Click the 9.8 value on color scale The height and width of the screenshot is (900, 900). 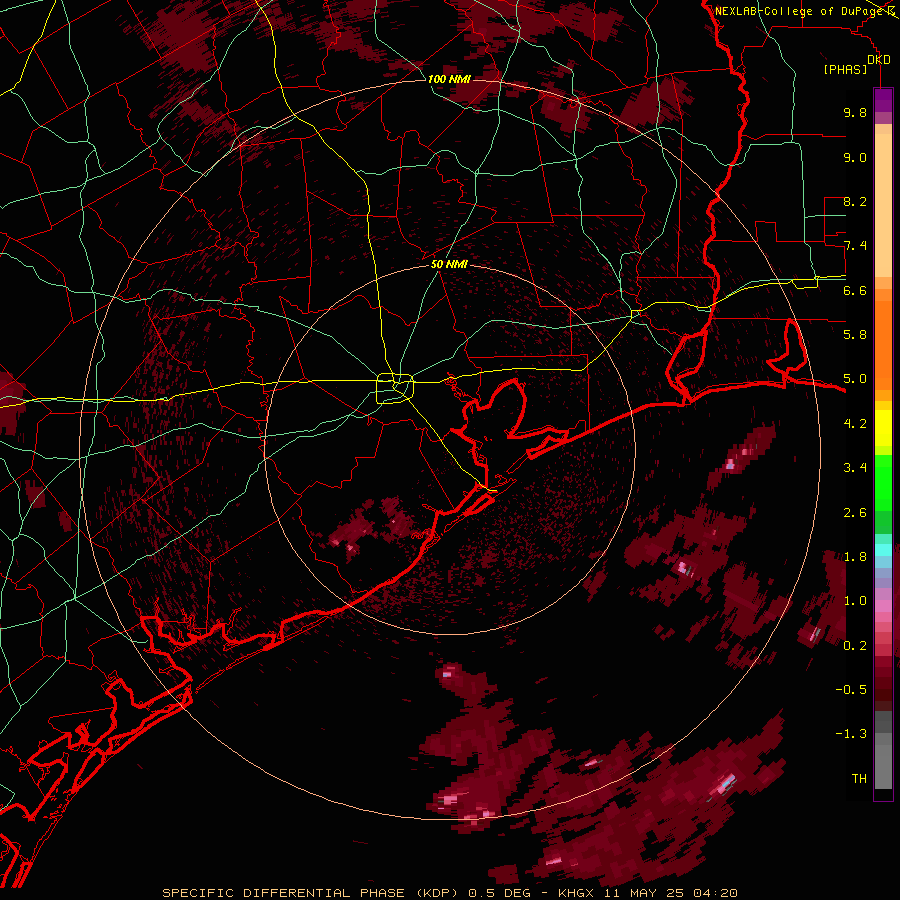click(x=855, y=112)
